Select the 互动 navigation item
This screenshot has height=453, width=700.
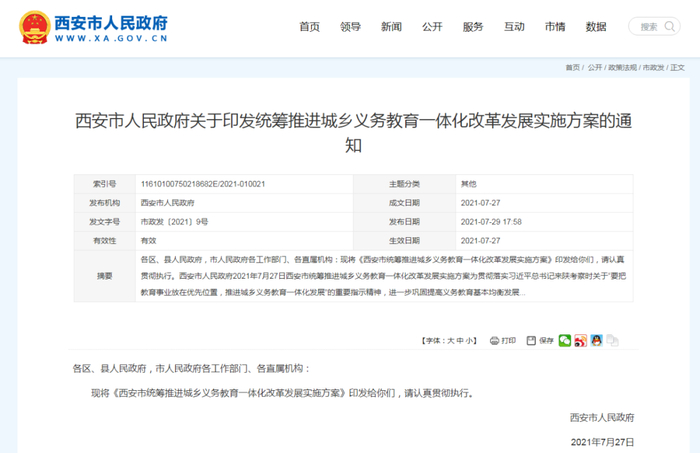pos(514,26)
